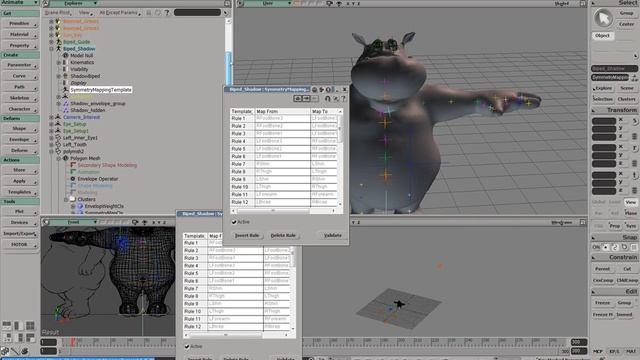Click the Rotate transform icon
The width and height of the screenshot is (640, 360).
click(x=635, y=148)
